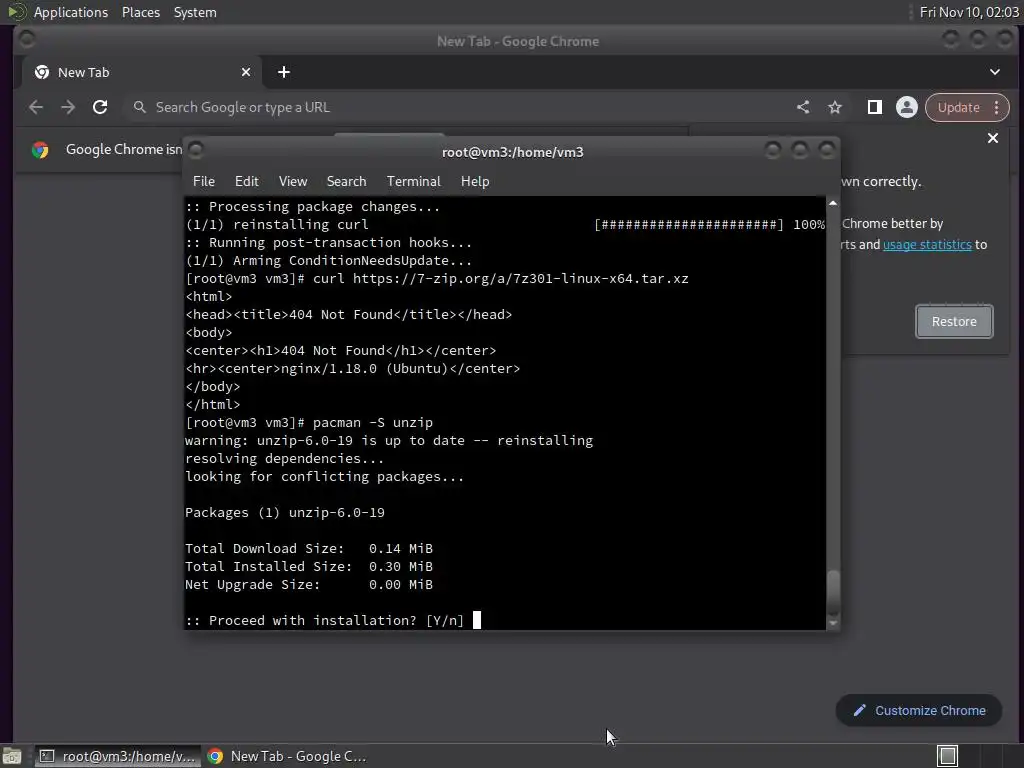Open the terminal Edit menu
Image resolution: width=1024 pixels, height=768 pixels.
[246, 181]
